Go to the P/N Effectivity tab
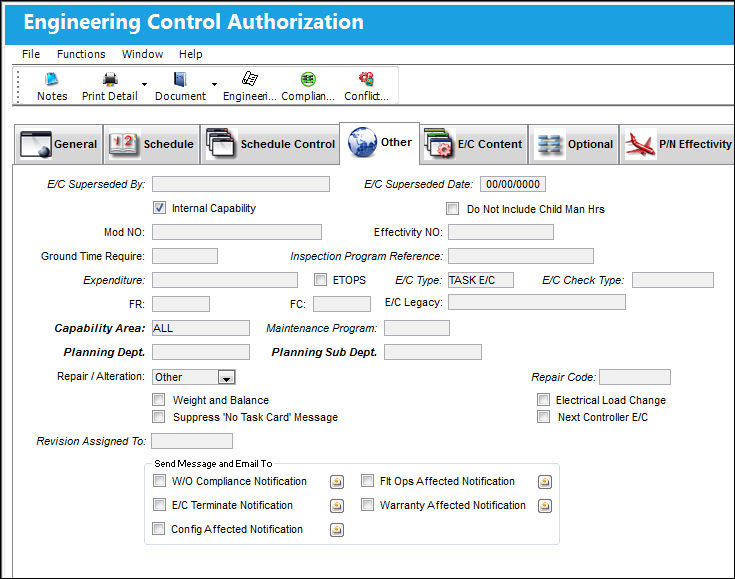Image resolution: width=735 pixels, height=579 pixels. coord(677,144)
